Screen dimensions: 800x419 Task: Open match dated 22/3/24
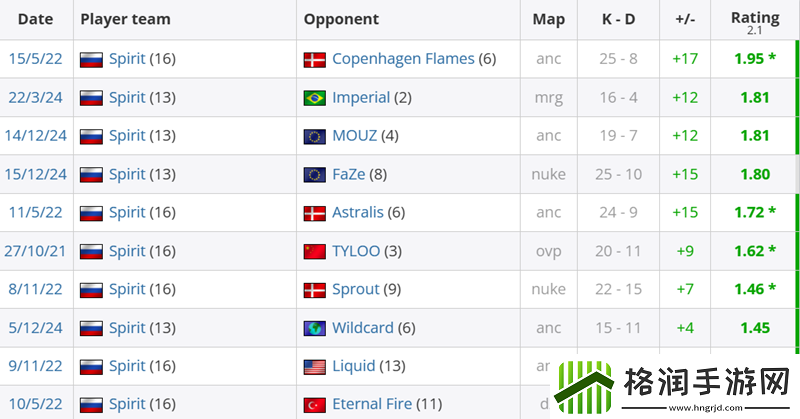36,98
